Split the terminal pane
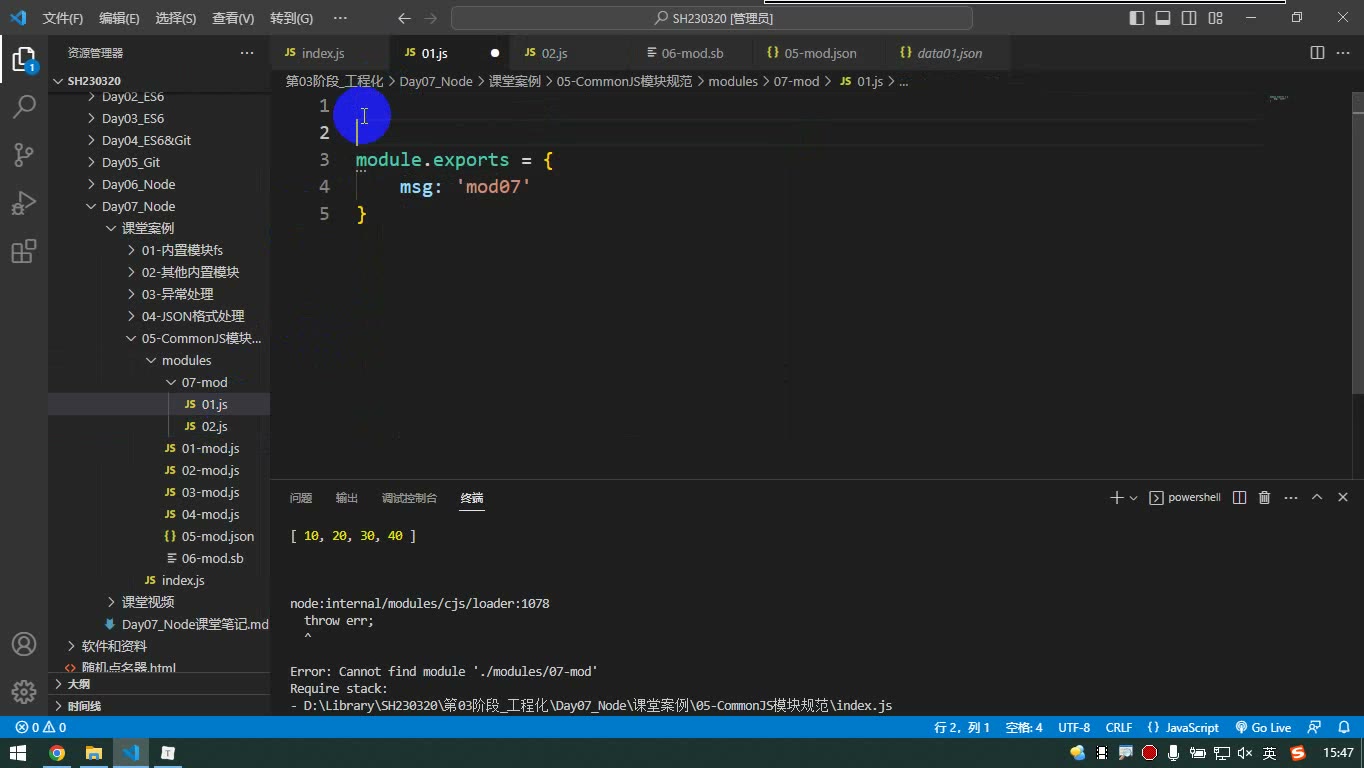 pos(1239,498)
